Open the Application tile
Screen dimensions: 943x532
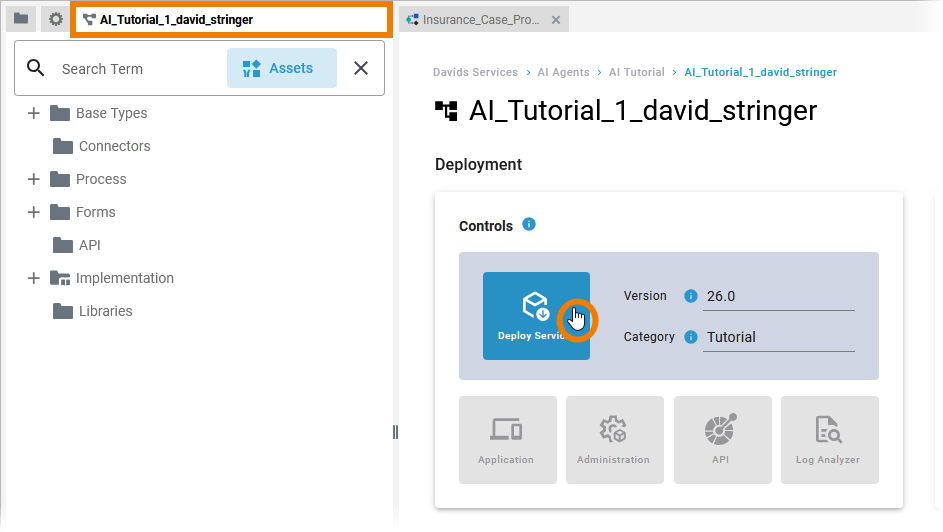pos(507,440)
